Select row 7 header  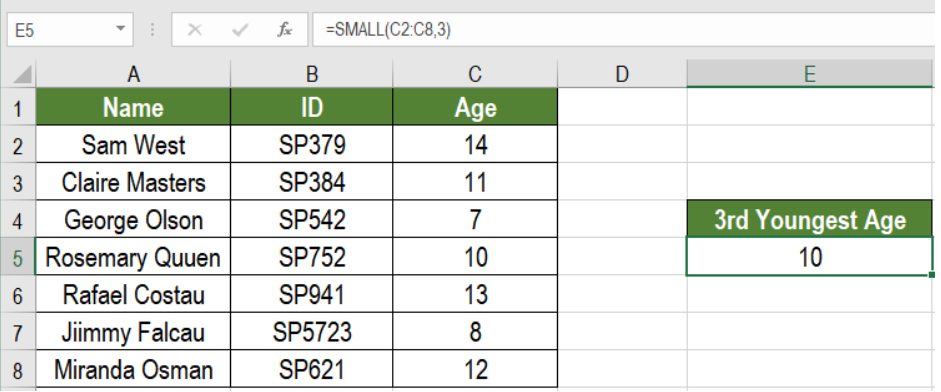pyautogui.click(x=18, y=332)
